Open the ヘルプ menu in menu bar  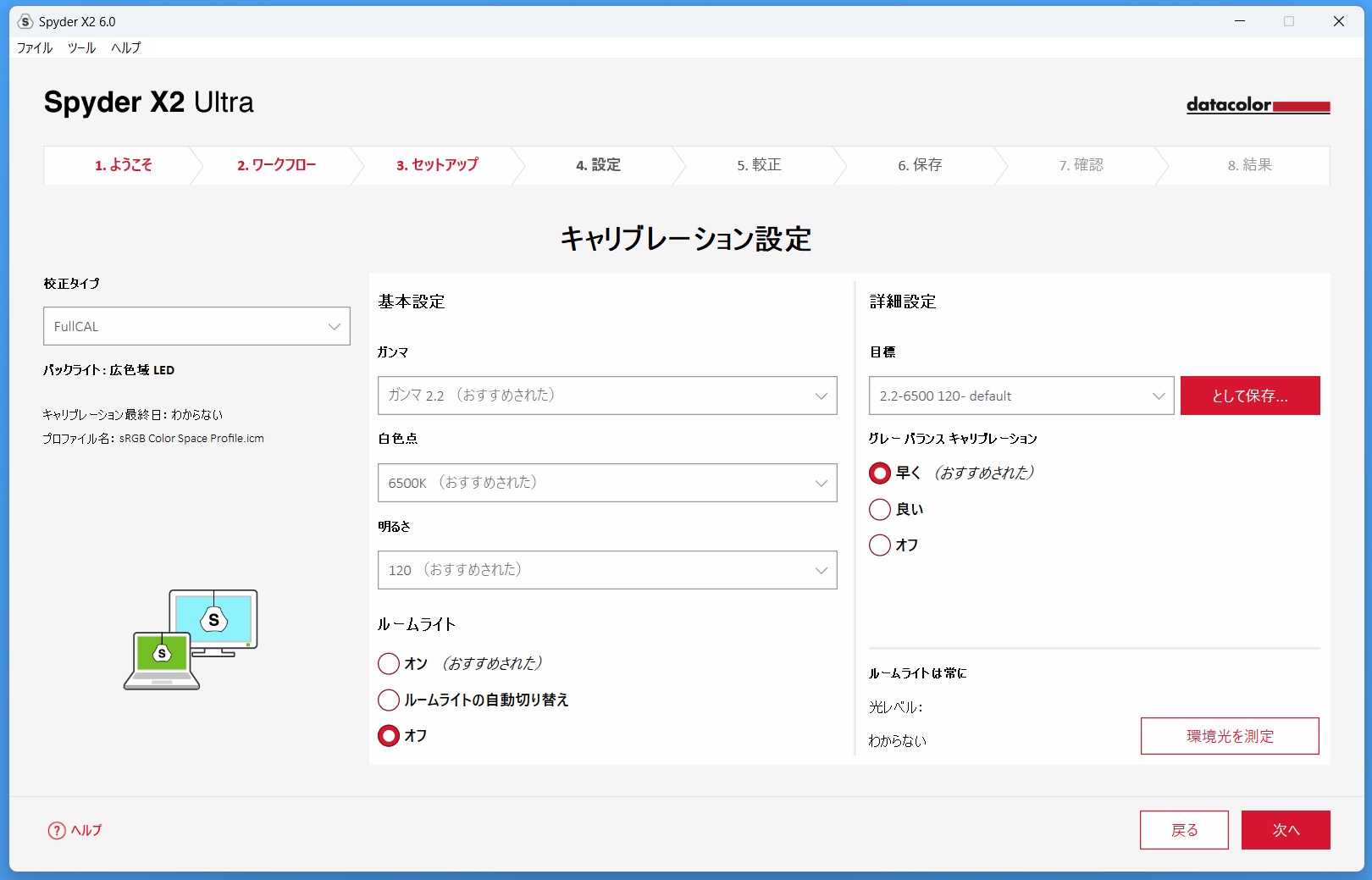point(126,47)
